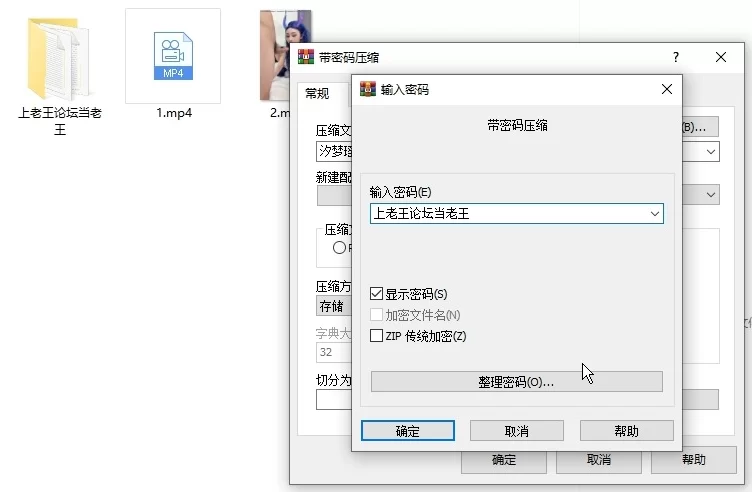This screenshot has height=492, width=752.
Task: Click into the password text field
Action: pos(505,214)
